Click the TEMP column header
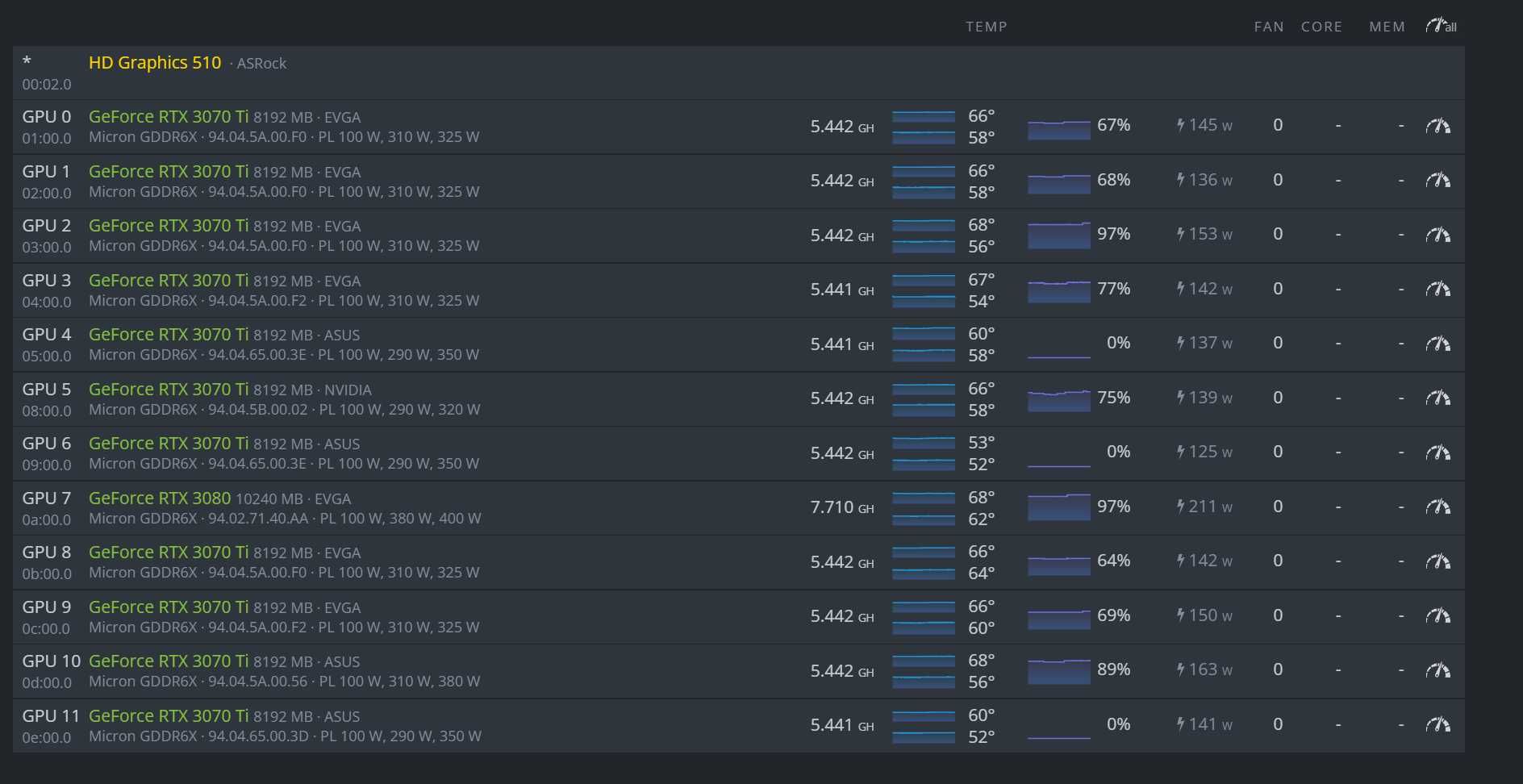Image resolution: width=1523 pixels, height=784 pixels. (987, 27)
